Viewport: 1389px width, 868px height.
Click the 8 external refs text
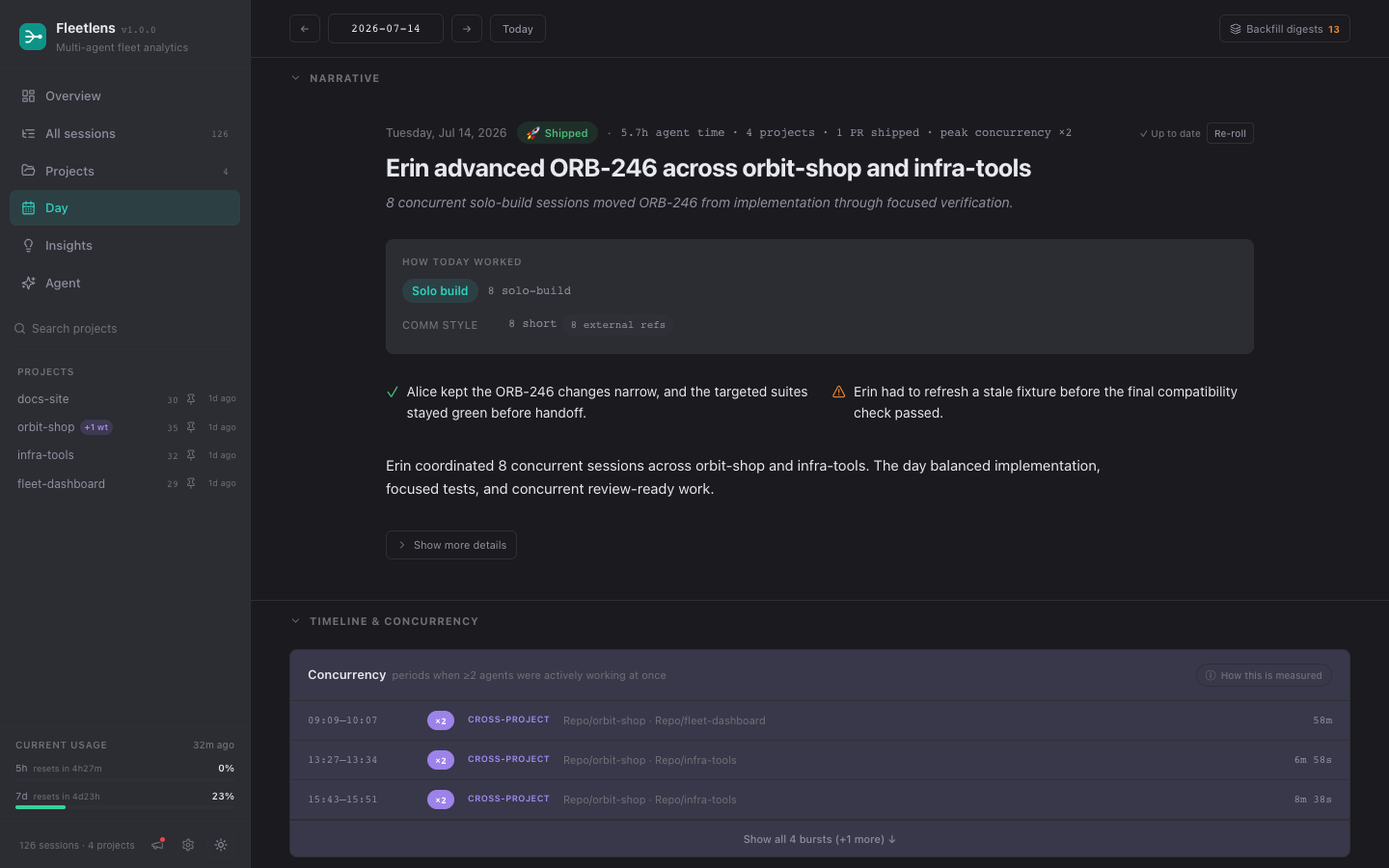[x=617, y=325]
